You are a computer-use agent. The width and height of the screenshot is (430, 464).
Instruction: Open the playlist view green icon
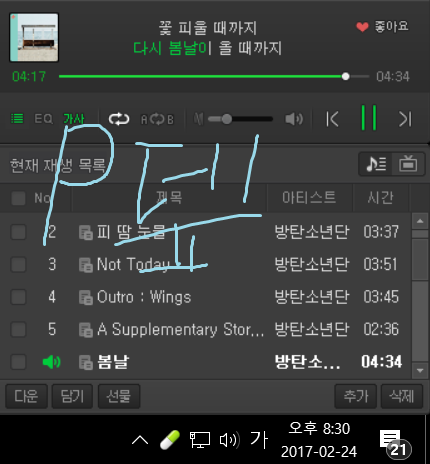17,118
